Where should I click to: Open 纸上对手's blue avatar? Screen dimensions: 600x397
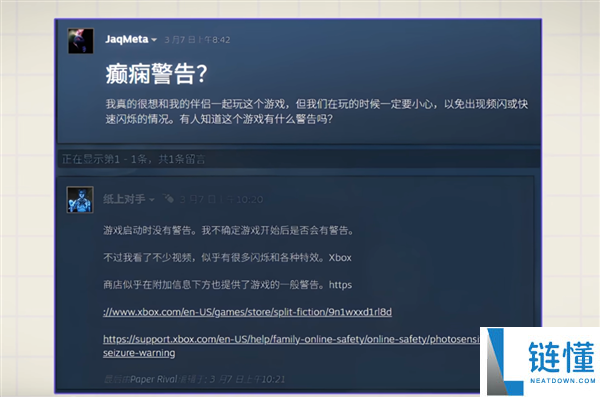pos(80,199)
